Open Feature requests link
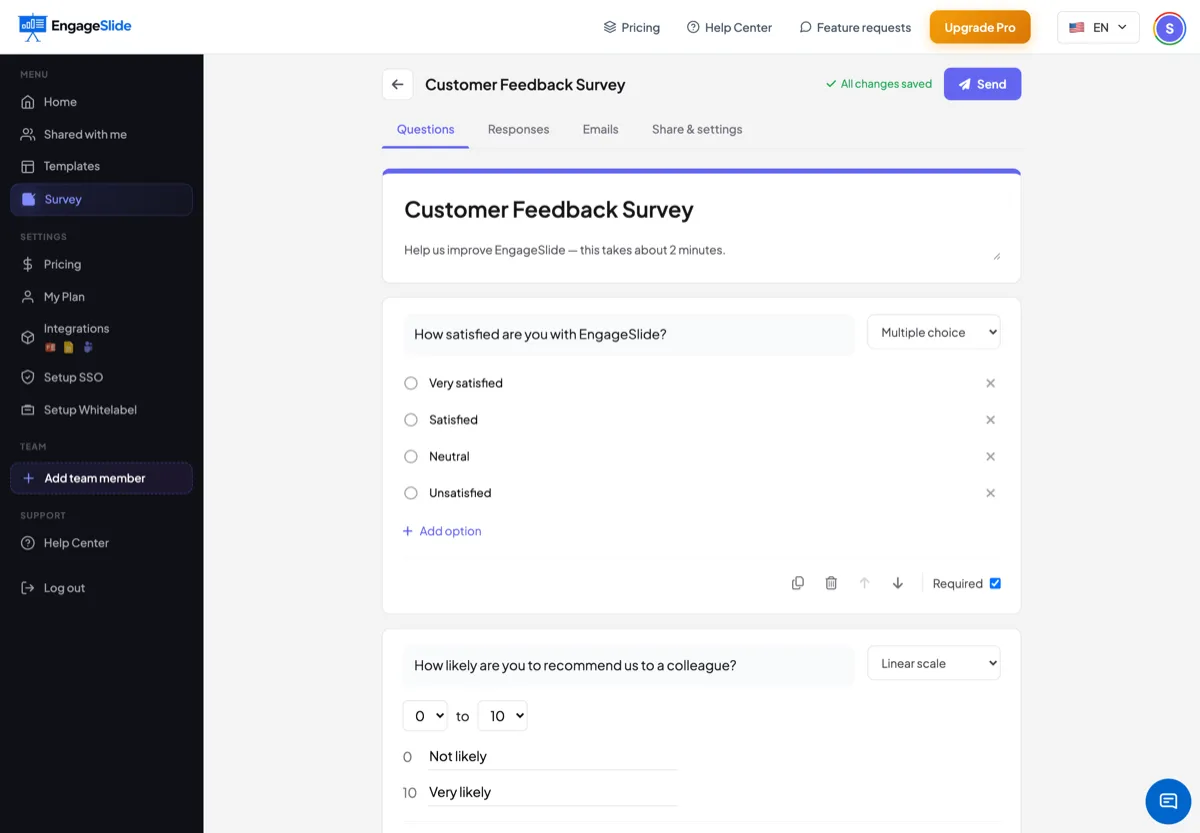This screenshot has height=833, width=1200. coord(855,27)
